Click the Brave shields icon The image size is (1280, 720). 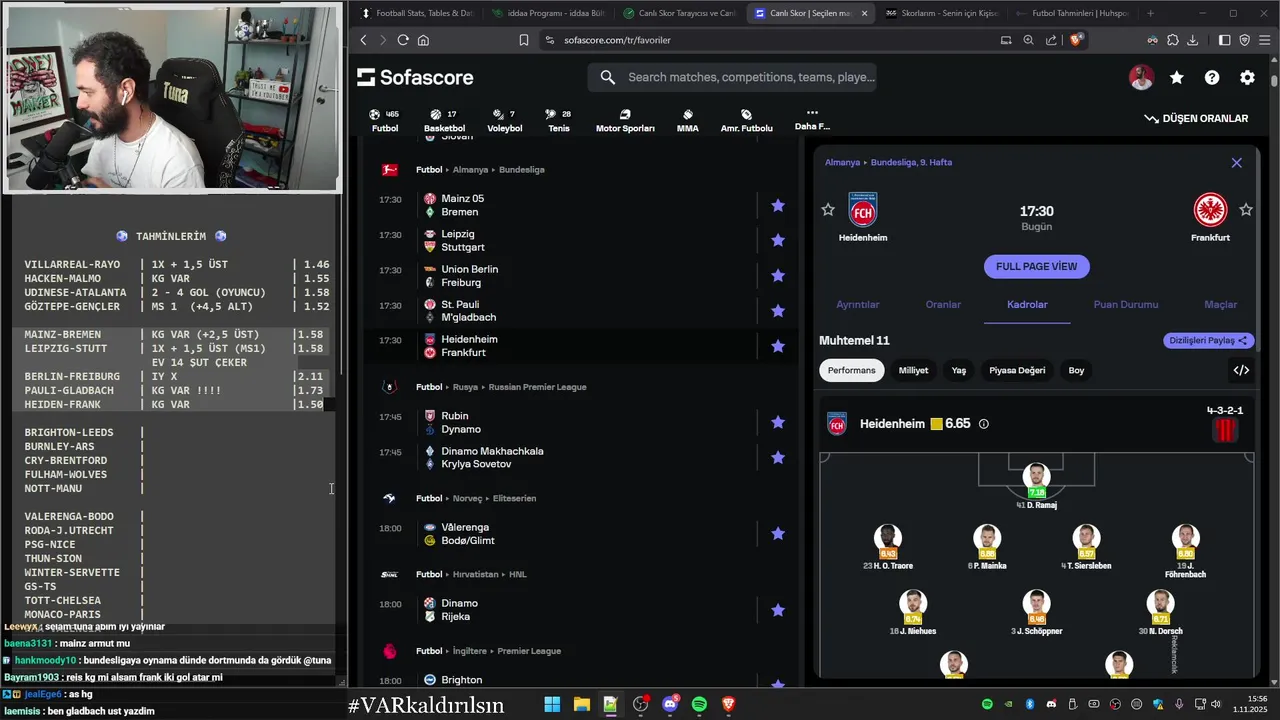point(1076,40)
